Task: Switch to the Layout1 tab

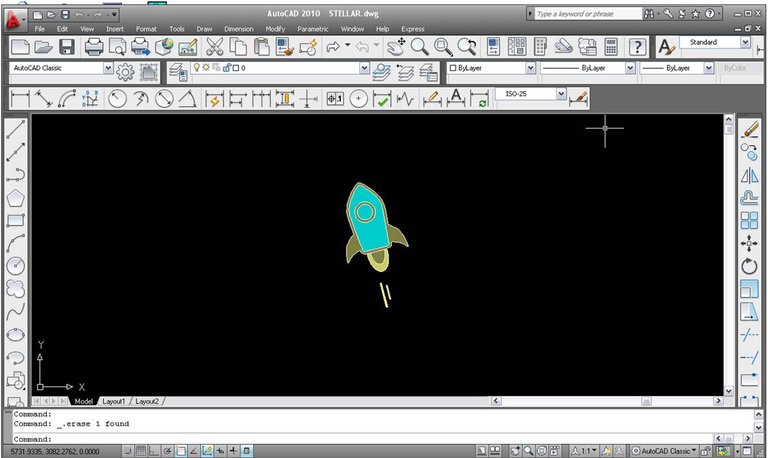Action: coord(114,401)
